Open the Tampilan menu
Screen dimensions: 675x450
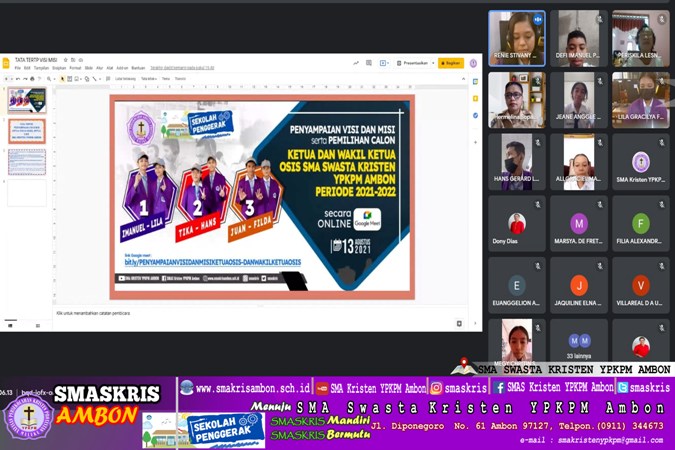[x=41, y=68]
